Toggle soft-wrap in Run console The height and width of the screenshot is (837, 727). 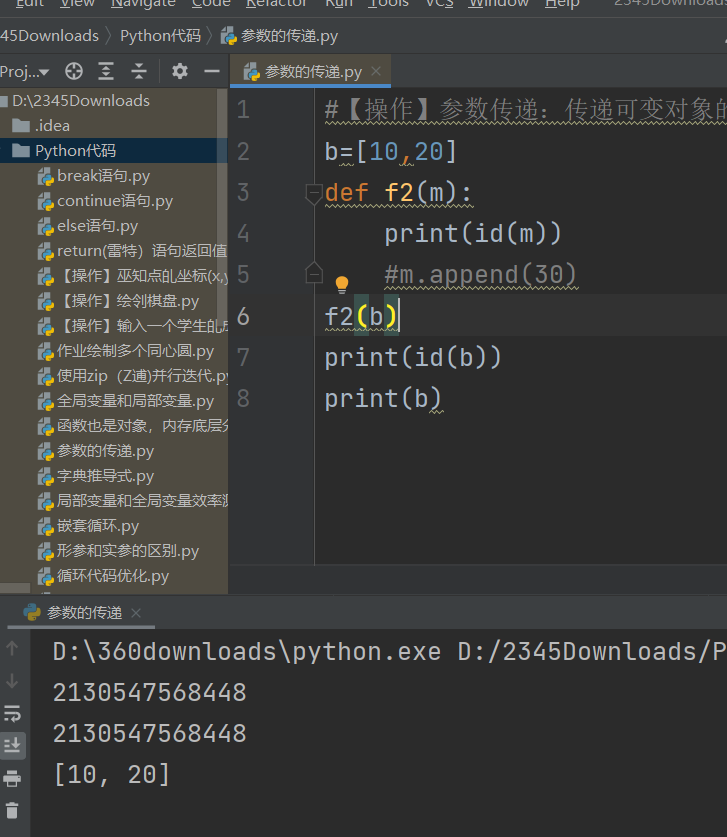(12, 713)
